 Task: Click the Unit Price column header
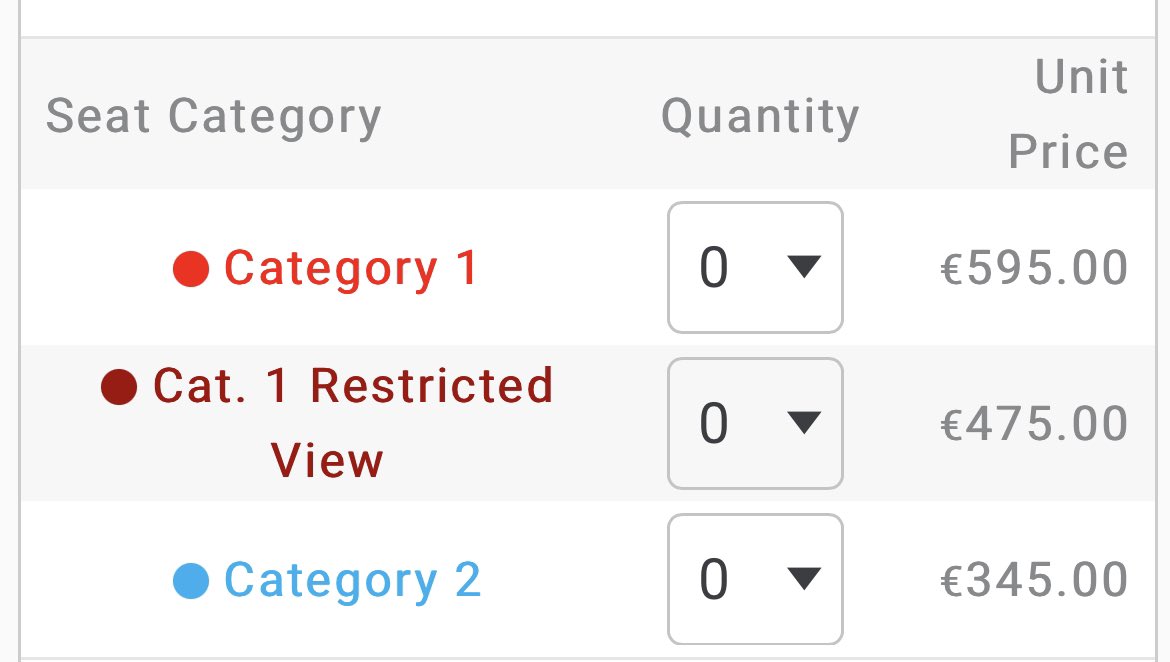pos(1068,114)
